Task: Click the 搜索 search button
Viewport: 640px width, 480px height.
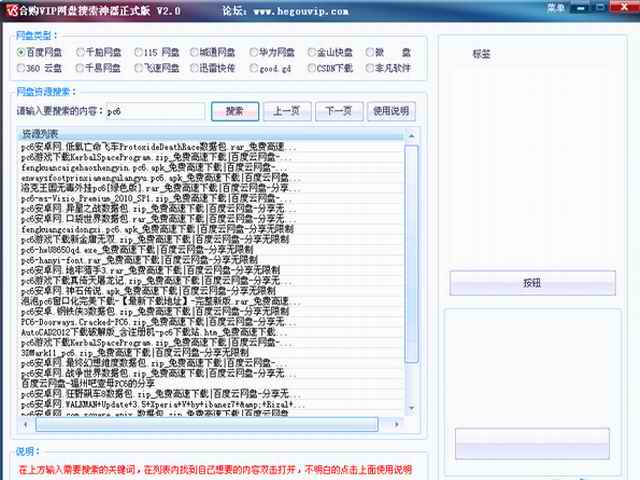Action: point(235,111)
